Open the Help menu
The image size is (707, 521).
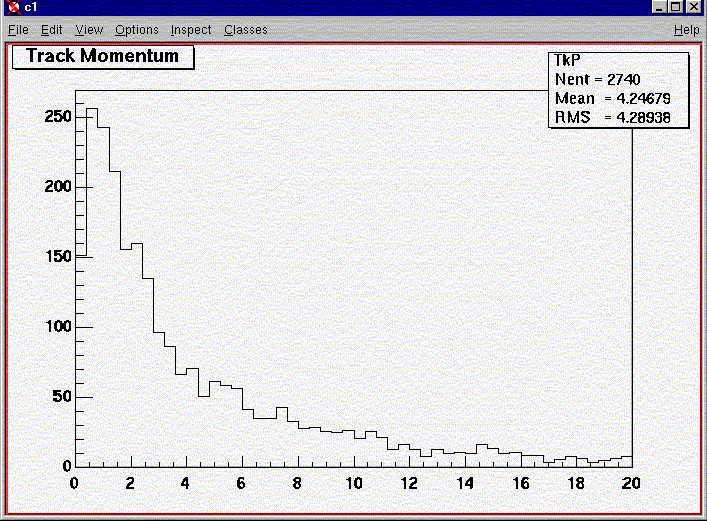point(686,30)
